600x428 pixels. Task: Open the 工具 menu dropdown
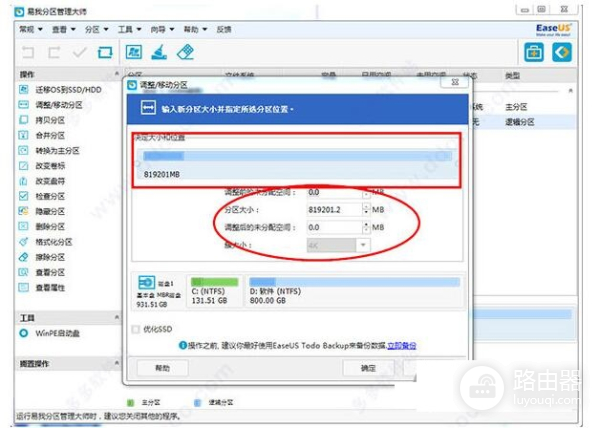pos(126,30)
